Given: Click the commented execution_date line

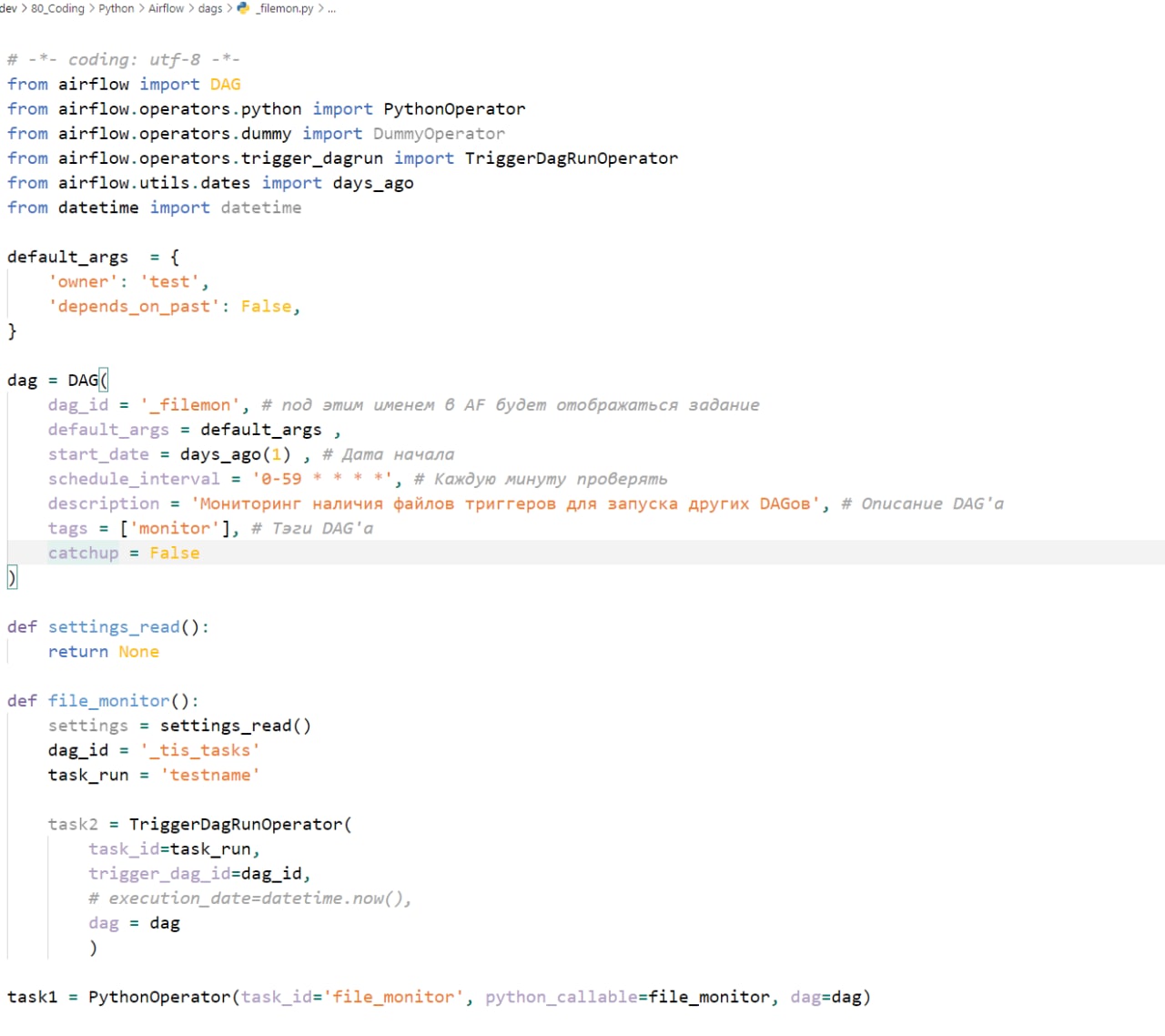Looking at the screenshot, I should [x=250, y=897].
